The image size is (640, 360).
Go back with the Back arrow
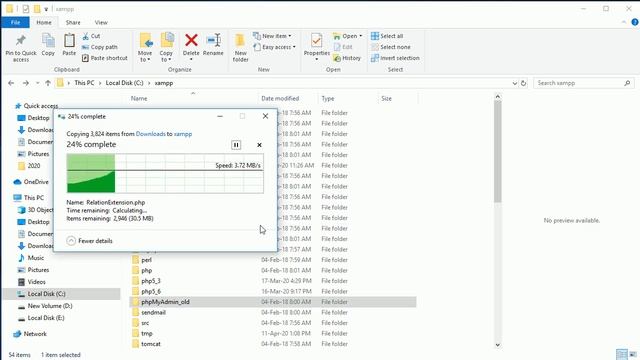(x=11, y=83)
